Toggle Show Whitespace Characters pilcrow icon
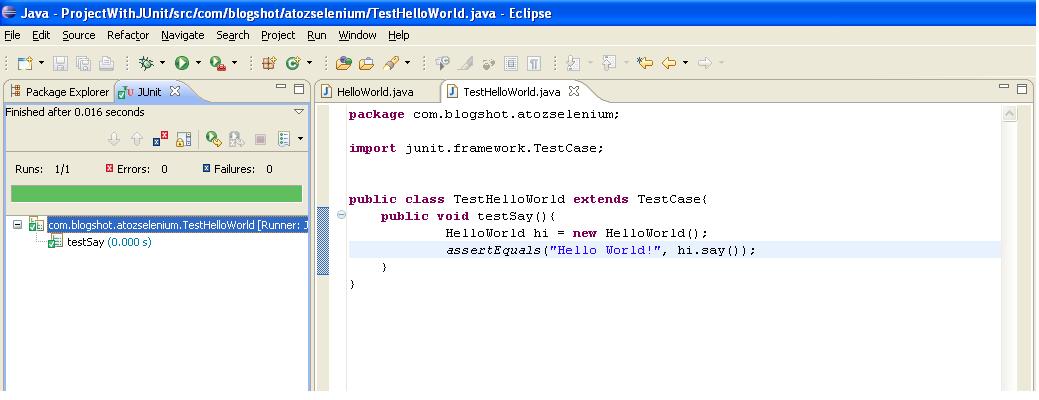Screen dimensions: 1039x400 533,64
